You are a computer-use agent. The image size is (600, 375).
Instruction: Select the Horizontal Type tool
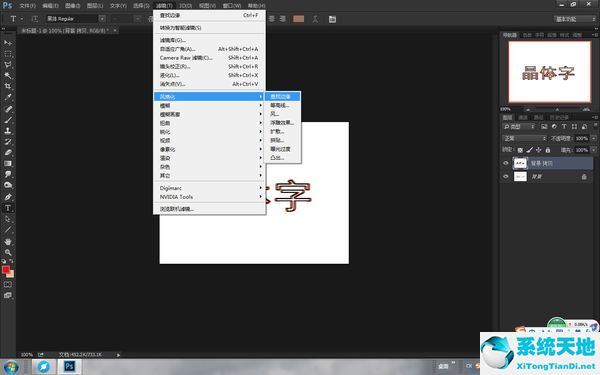click(8, 208)
